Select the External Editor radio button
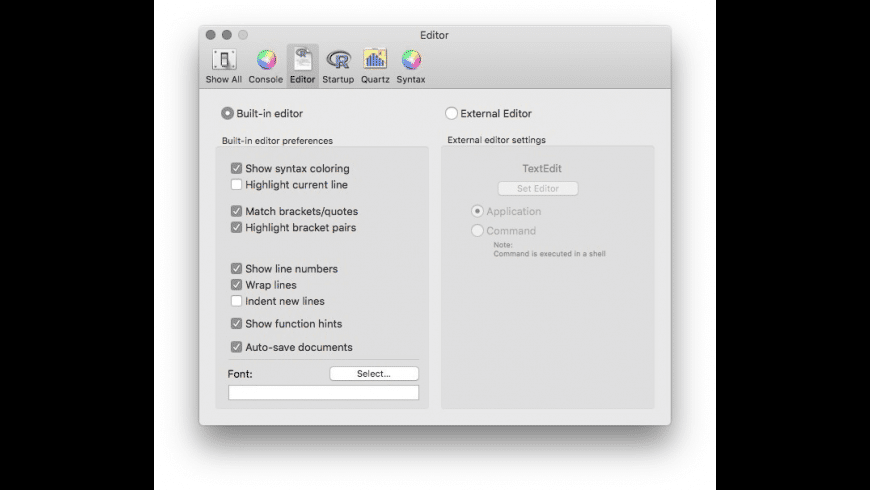This screenshot has width=870, height=490. [x=451, y=113]
